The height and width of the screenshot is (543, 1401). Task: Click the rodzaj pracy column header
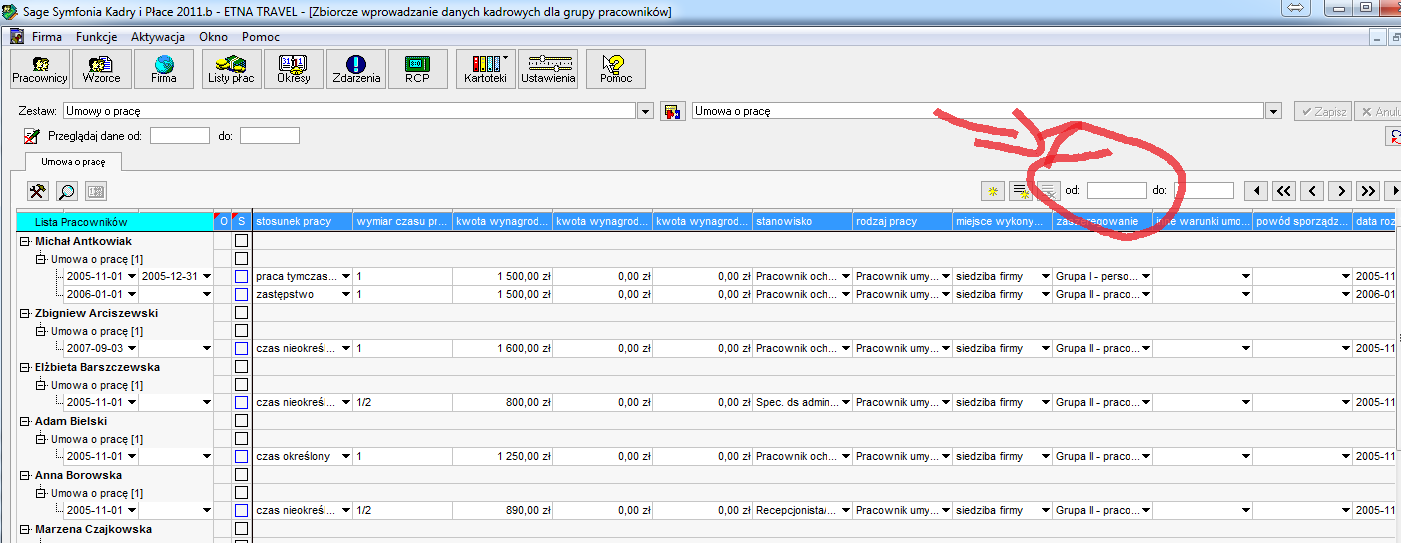(903, 221)
